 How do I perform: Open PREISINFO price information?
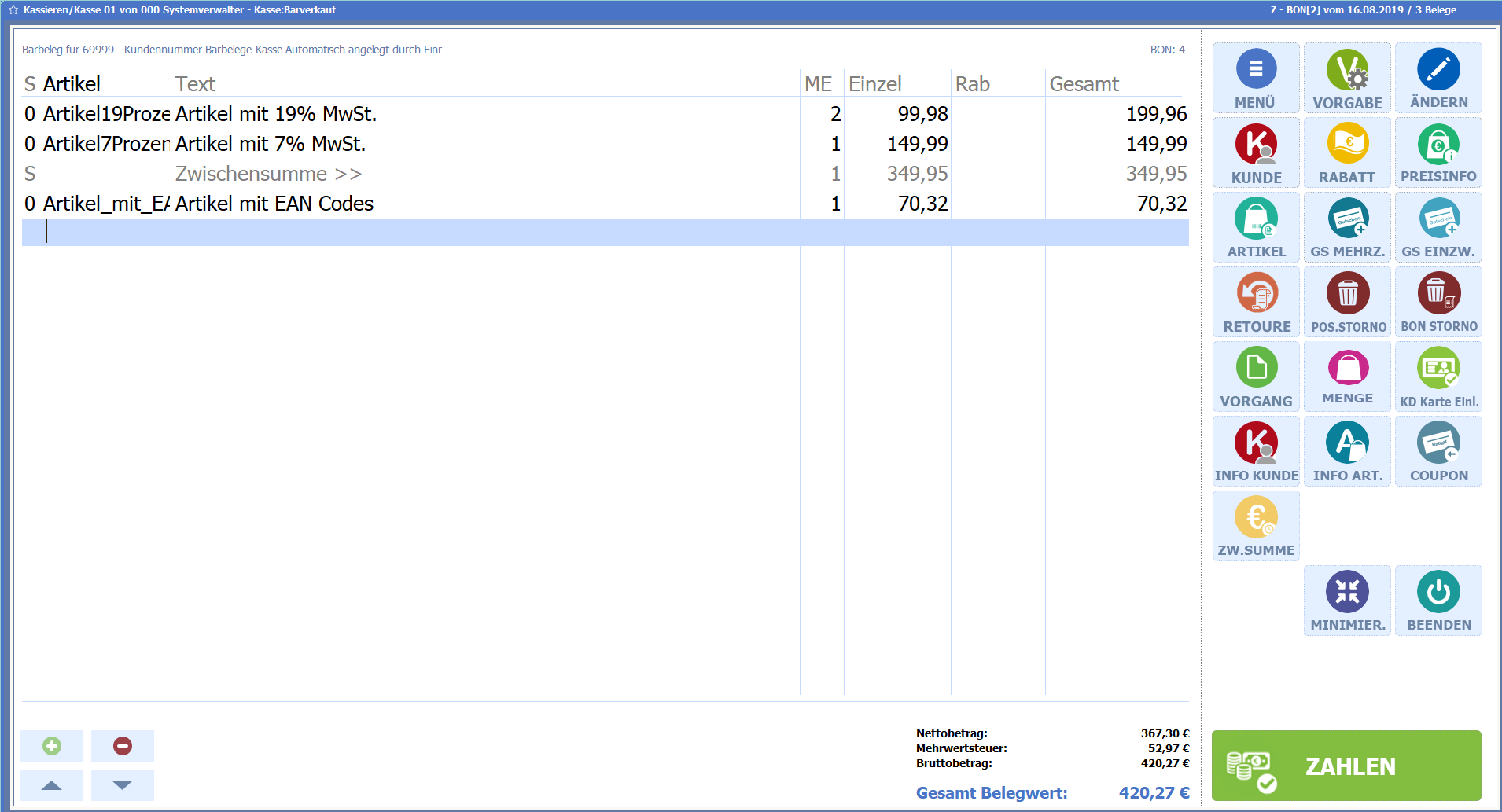(x=1438, y=152)
